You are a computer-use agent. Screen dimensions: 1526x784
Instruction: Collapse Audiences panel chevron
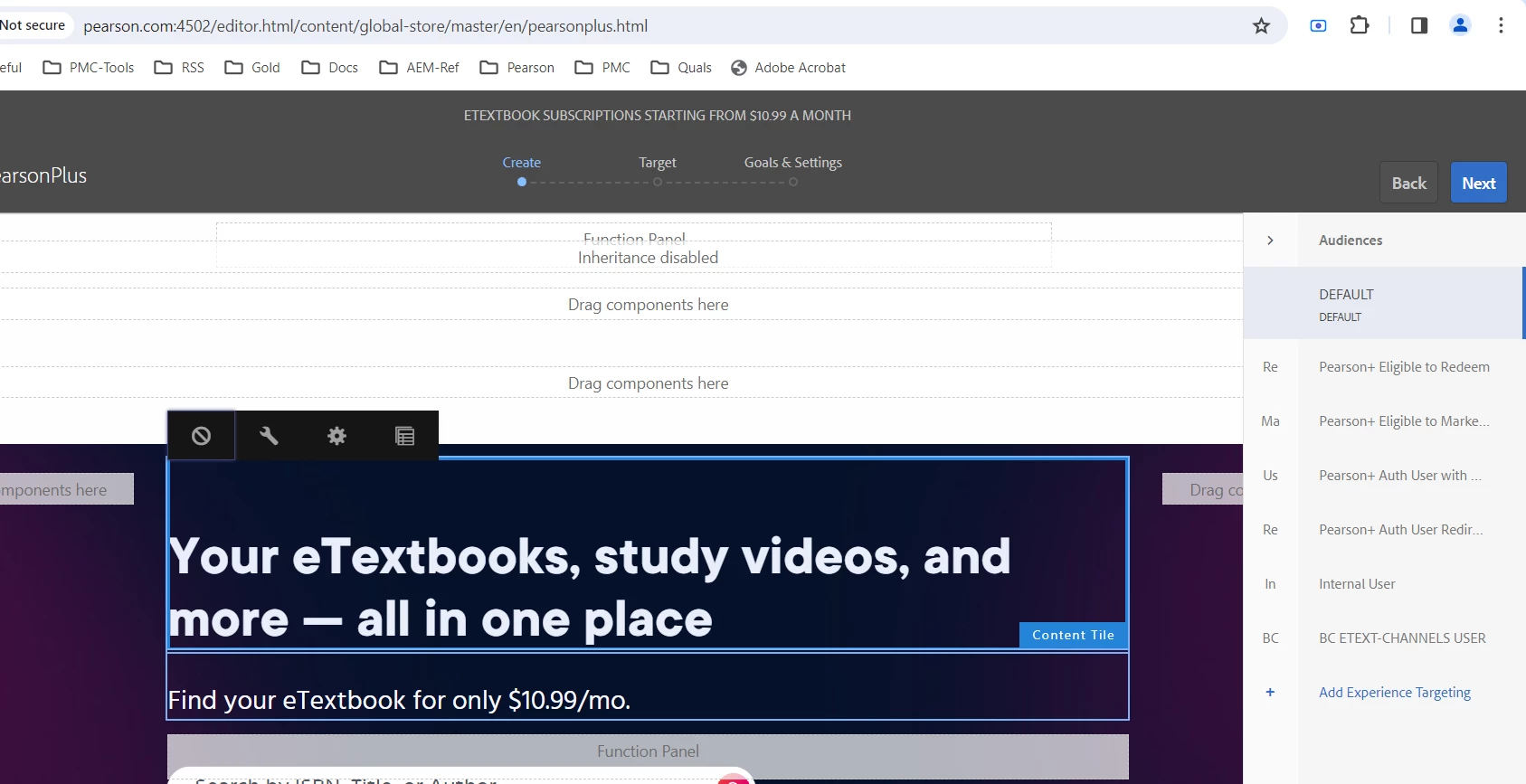coord(1270,241)
